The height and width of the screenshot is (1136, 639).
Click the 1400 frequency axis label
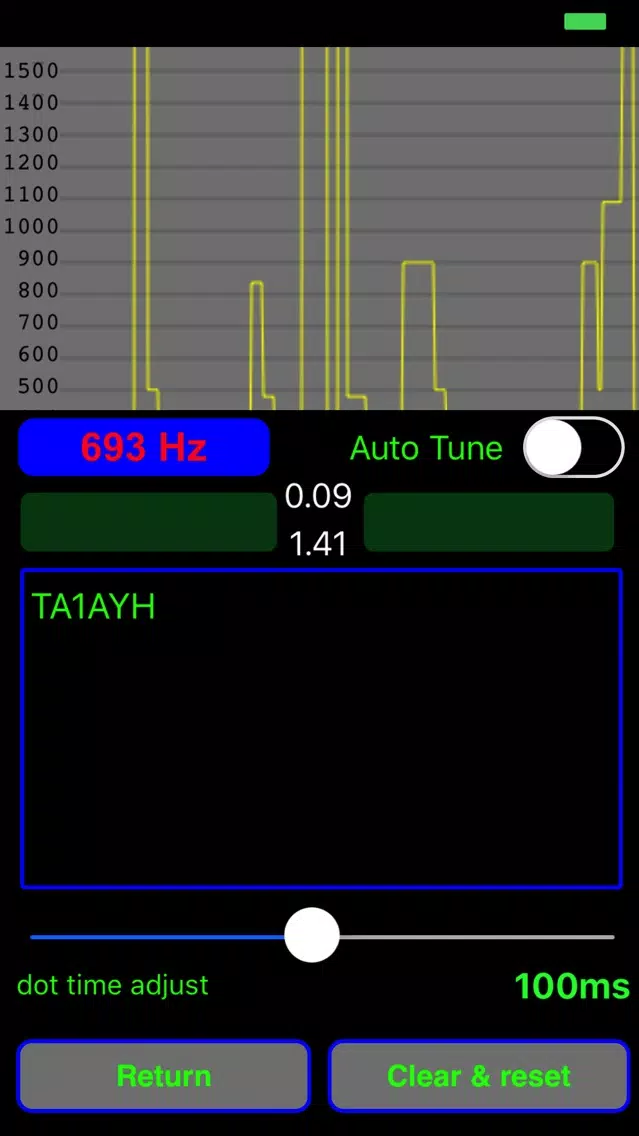(x=31, y=103)
